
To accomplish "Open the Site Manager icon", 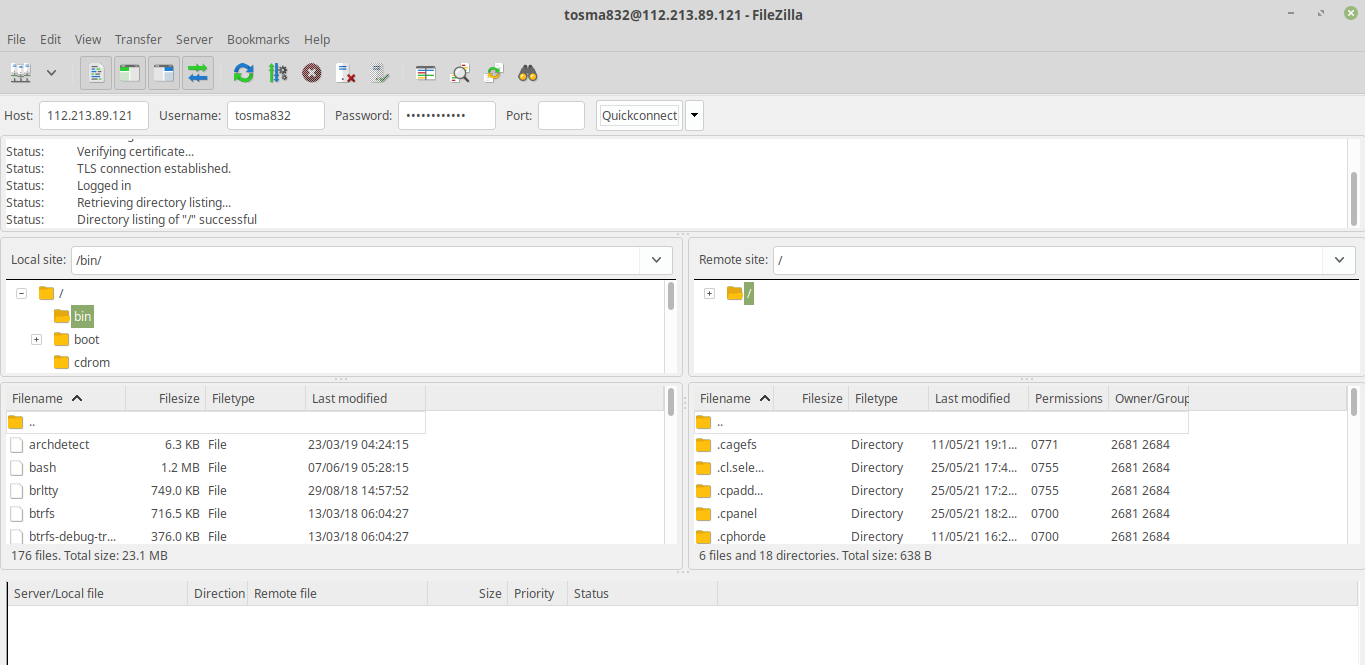I will click(x=21, y=73).
